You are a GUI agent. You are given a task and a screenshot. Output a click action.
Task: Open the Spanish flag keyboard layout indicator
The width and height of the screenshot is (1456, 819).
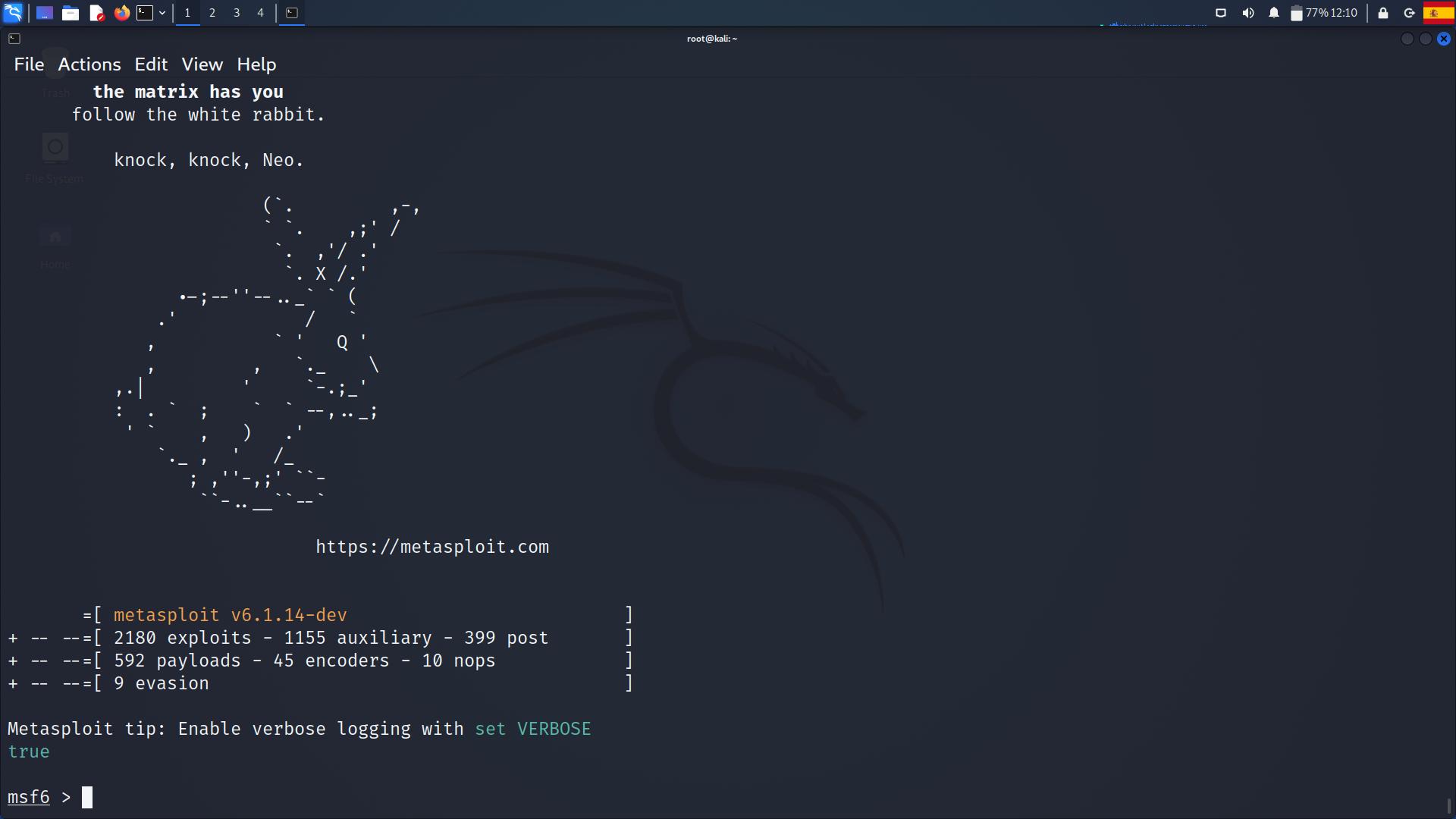pos(1439,13)
